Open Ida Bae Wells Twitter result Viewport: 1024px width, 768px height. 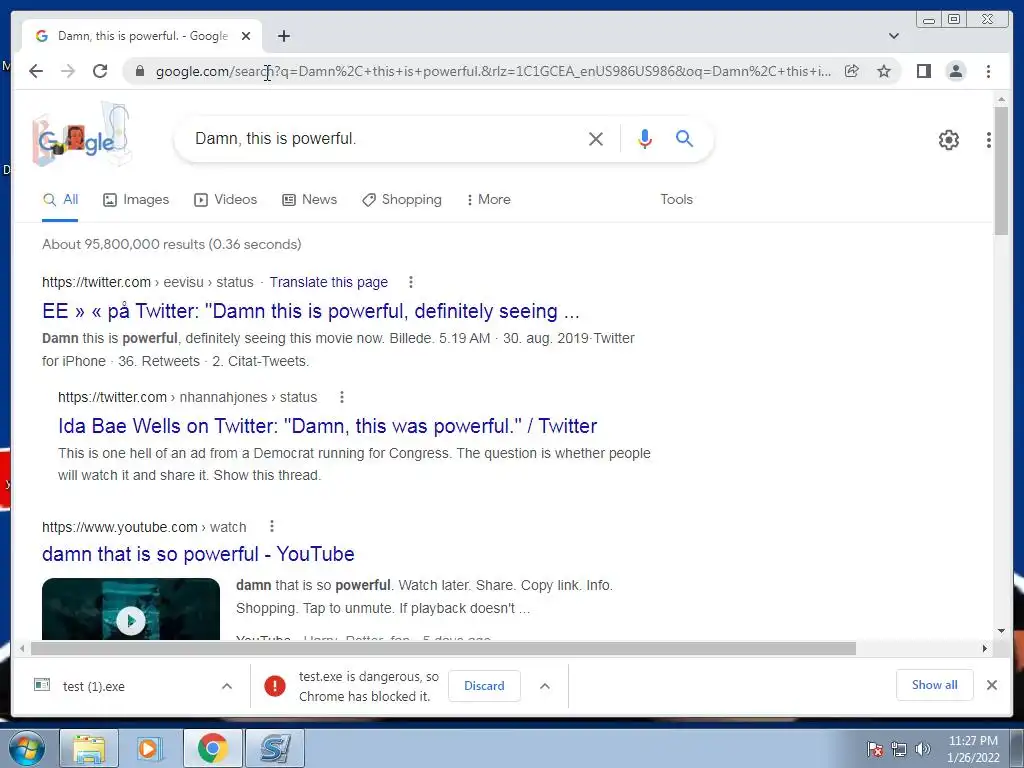tap(327, 426)
